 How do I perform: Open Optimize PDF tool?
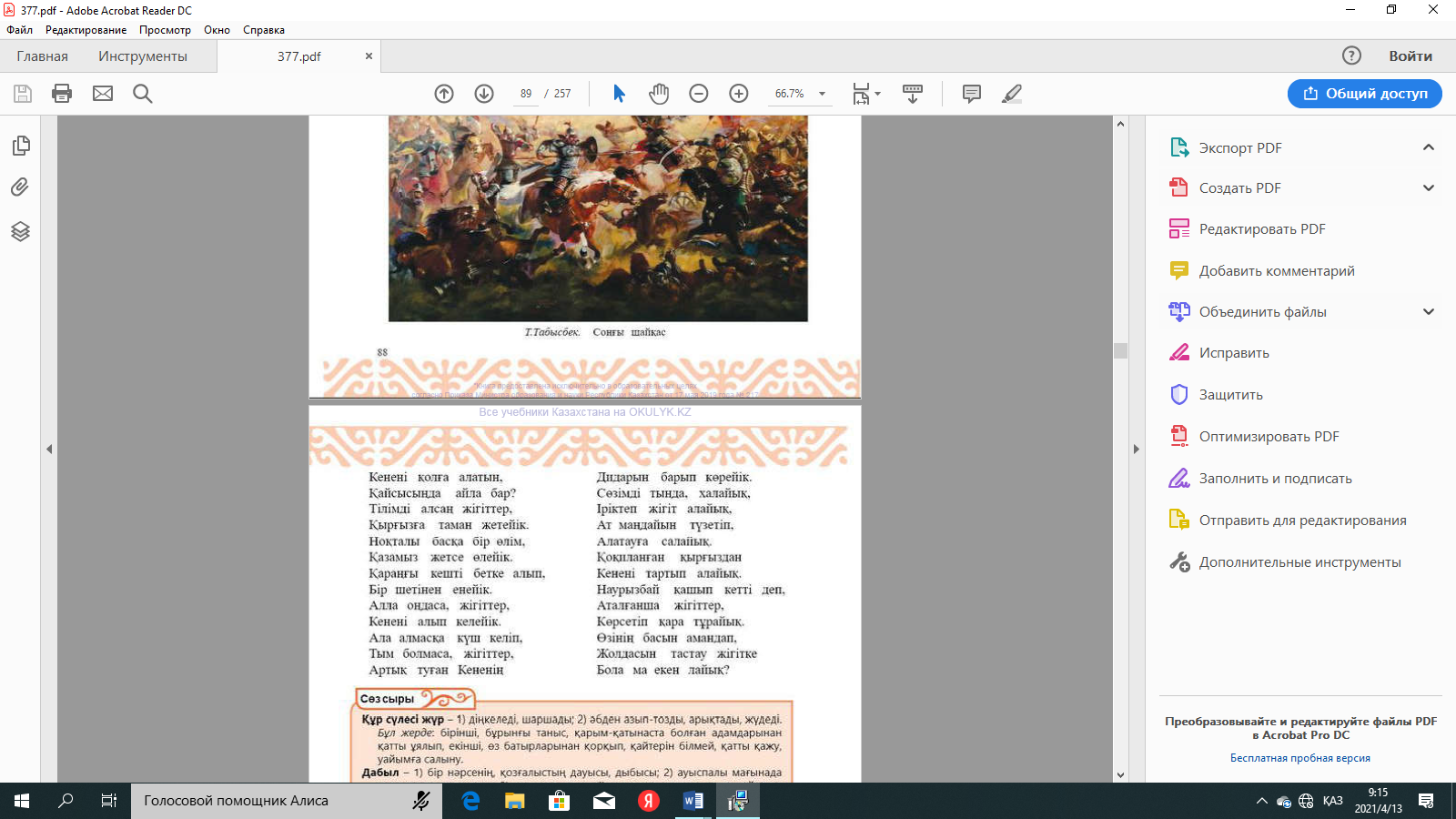(1269, 437)
